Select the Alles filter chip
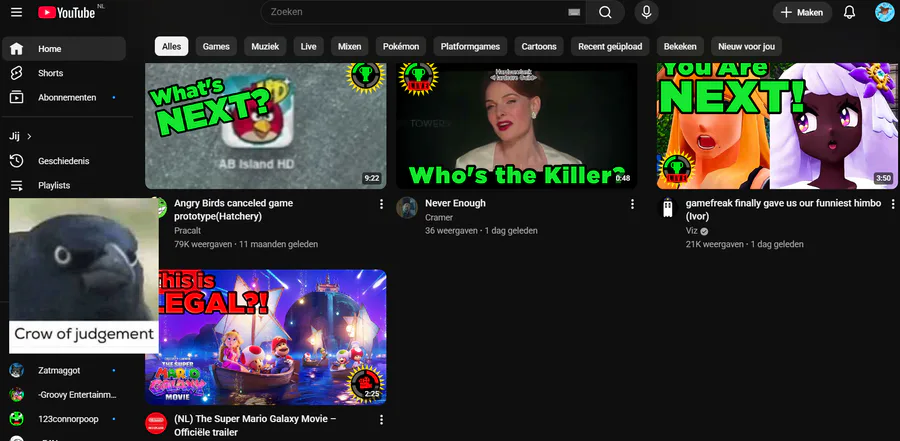Image resolution: width=900 pixels, height=441 pixels. [171, 47]
